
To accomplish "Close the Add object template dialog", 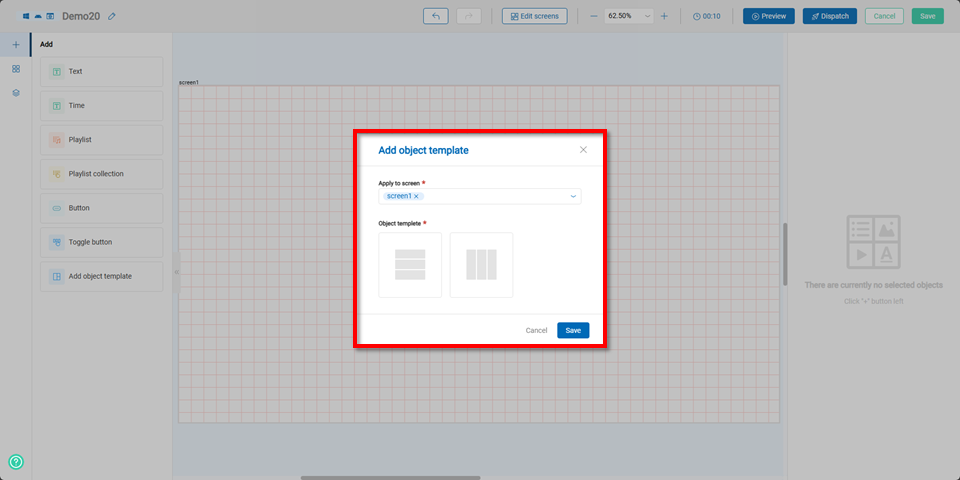I will click(583, 150).
